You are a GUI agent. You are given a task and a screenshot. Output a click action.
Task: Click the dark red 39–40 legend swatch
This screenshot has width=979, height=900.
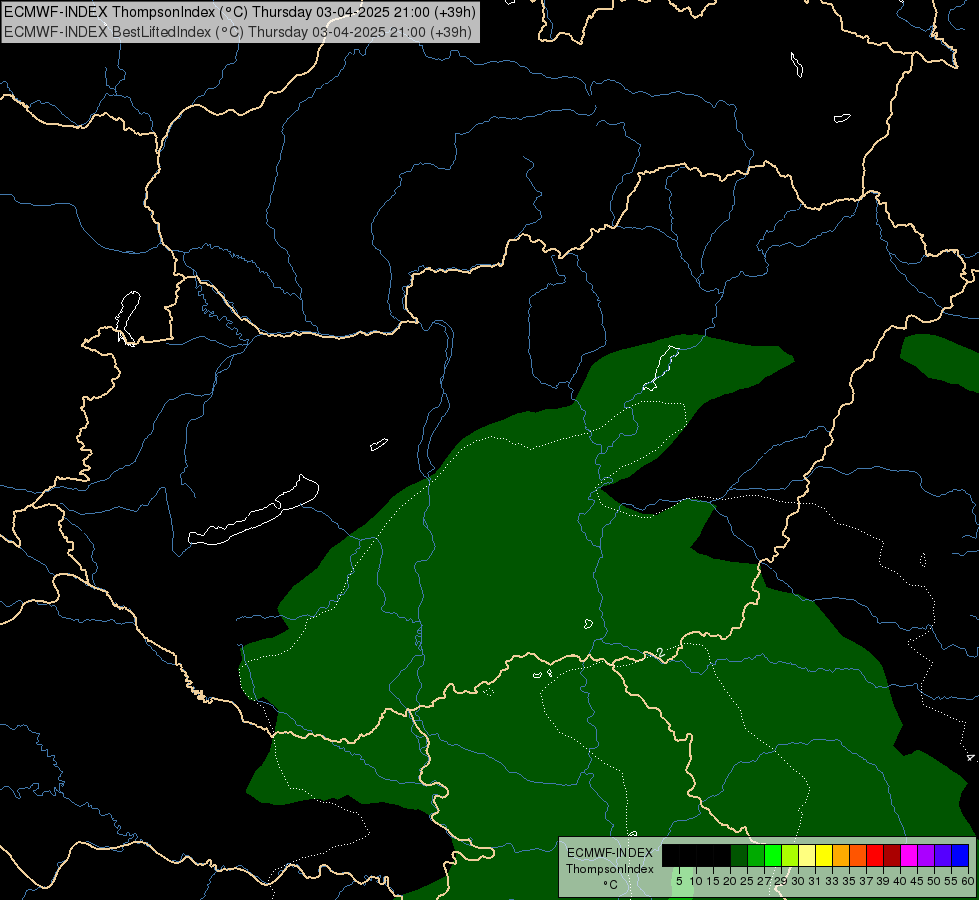[892, 855]
